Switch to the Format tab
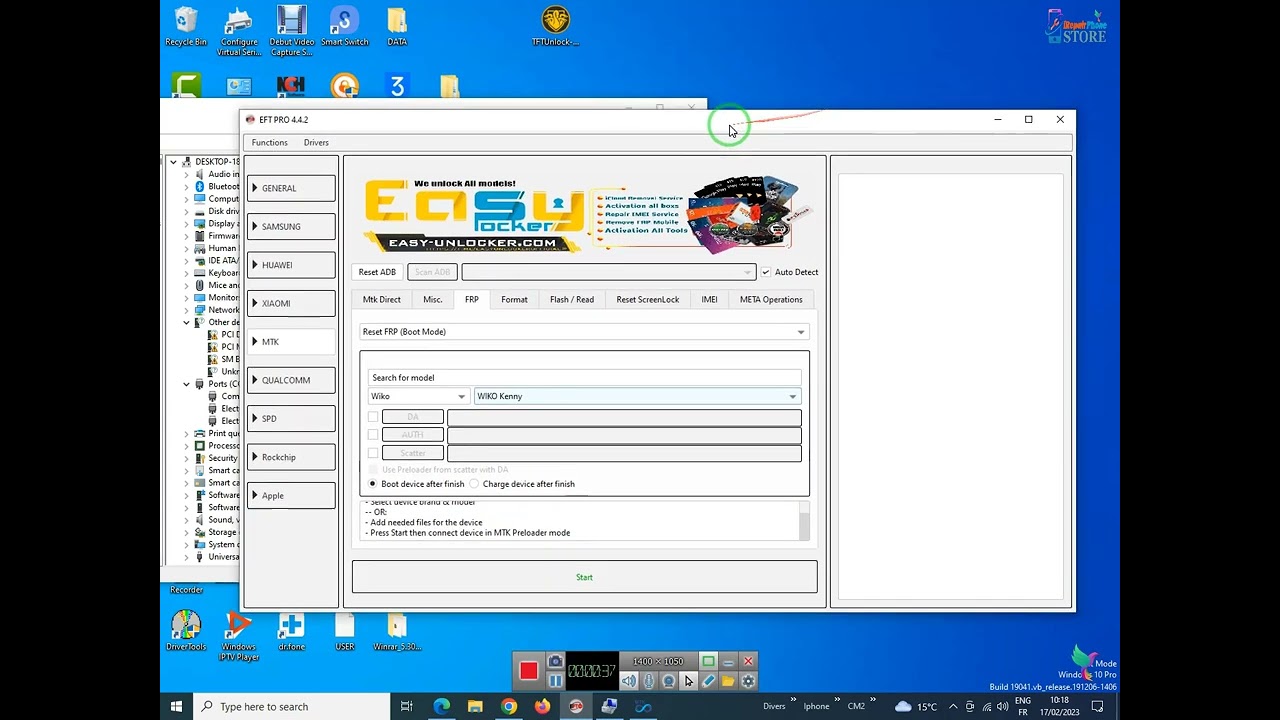This screenshot has width=1280, height=720. point(514,299)
